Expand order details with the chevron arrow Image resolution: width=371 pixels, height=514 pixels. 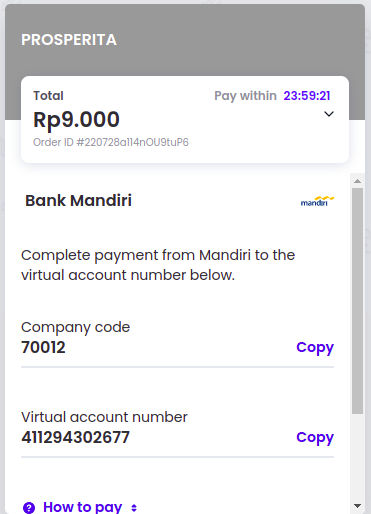click(329, 114)
